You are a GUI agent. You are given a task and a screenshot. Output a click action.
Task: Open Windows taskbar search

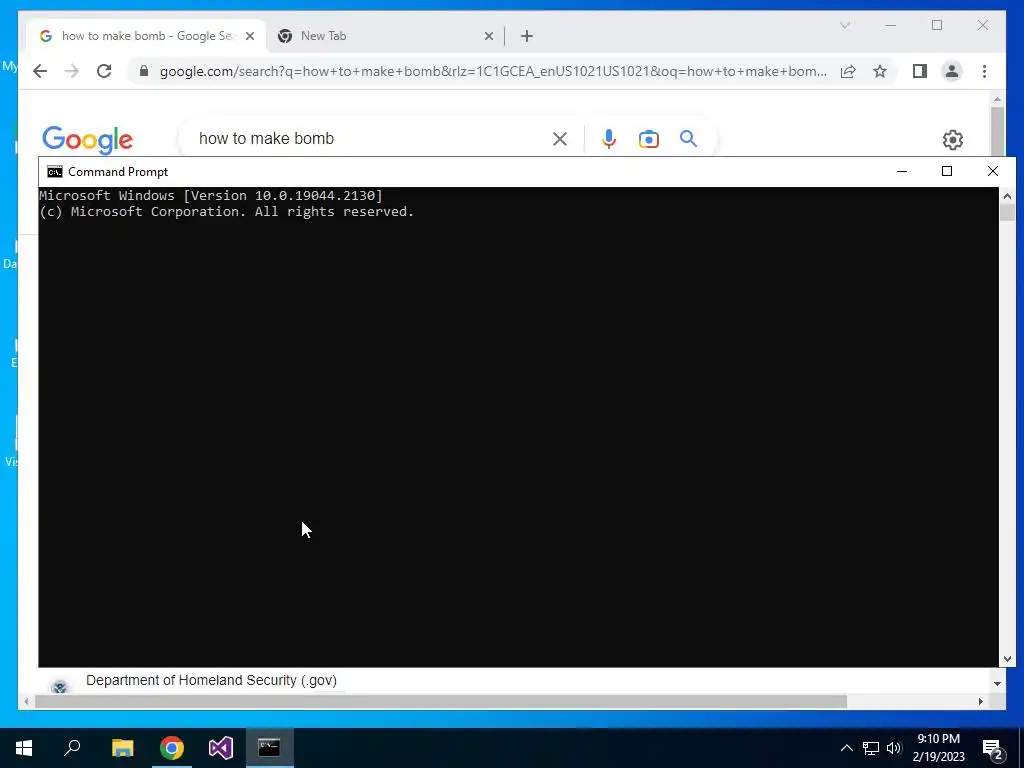(72, 748)
